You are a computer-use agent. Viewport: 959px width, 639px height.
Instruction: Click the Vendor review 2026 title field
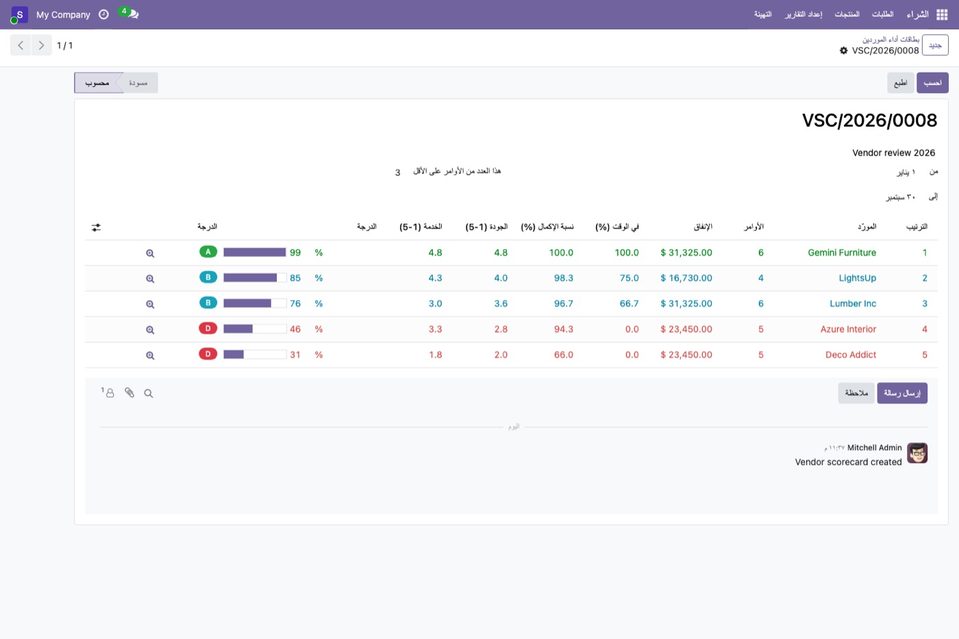[894, 153]
